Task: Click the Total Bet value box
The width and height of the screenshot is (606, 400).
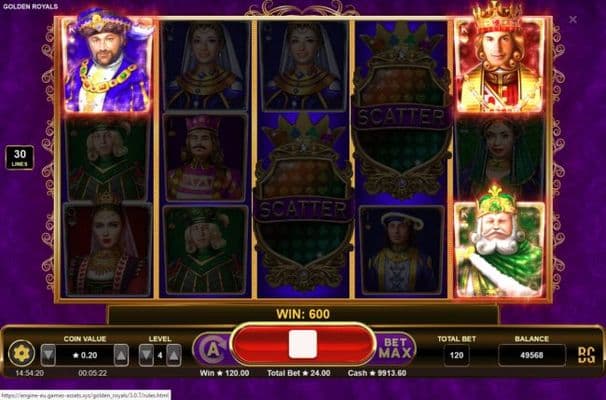Action: [456, 355]
